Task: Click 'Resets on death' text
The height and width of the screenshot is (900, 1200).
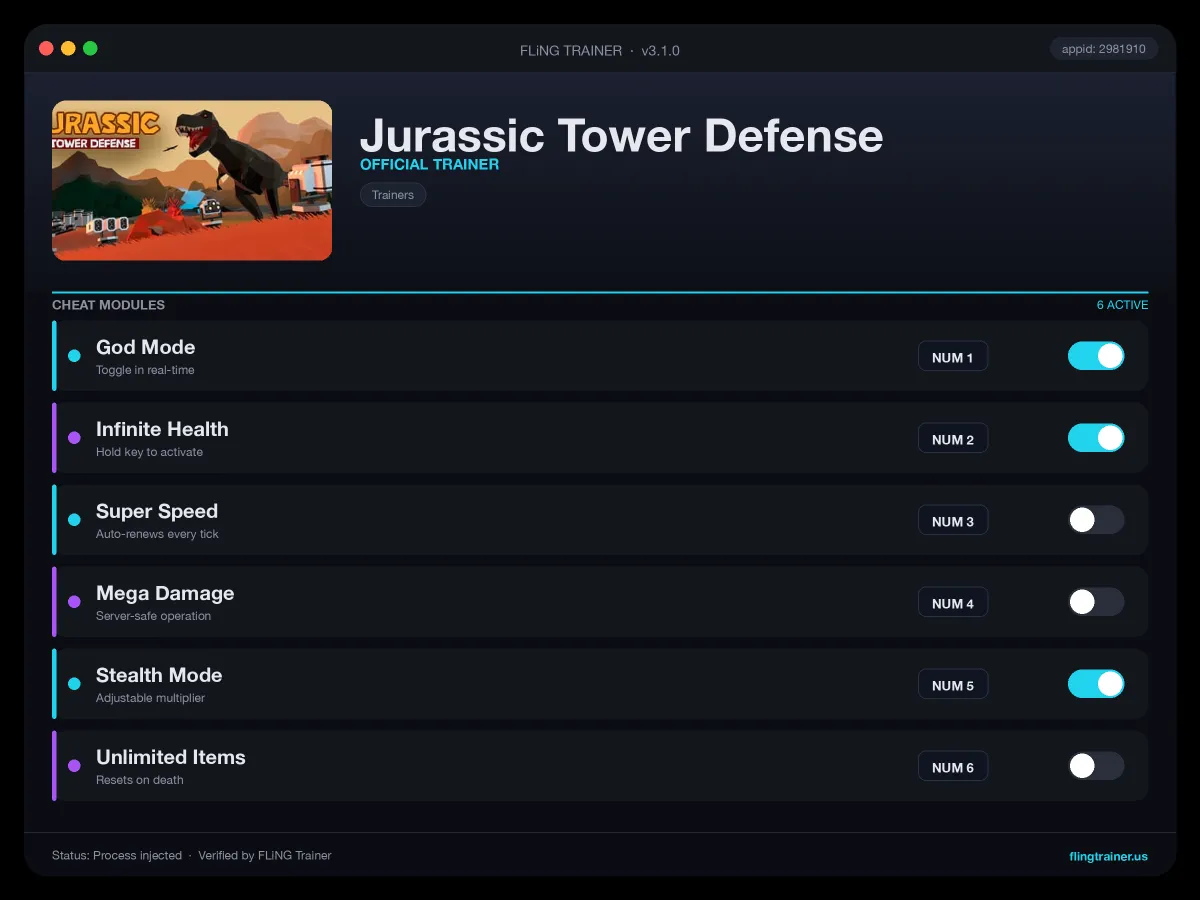Action: point(140,780)
